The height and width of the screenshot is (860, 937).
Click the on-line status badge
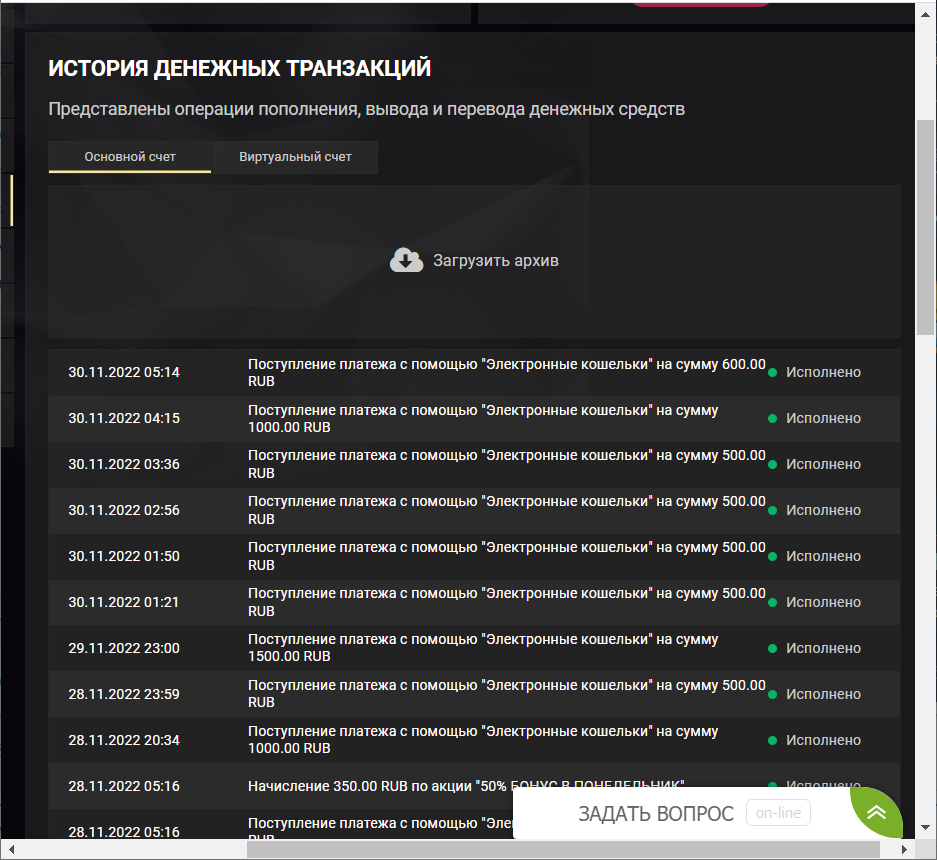778,813
